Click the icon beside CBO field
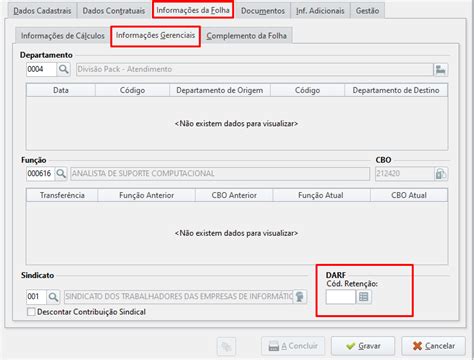The height and width of the screenshot is (360, 474). (x=441, y=174)
